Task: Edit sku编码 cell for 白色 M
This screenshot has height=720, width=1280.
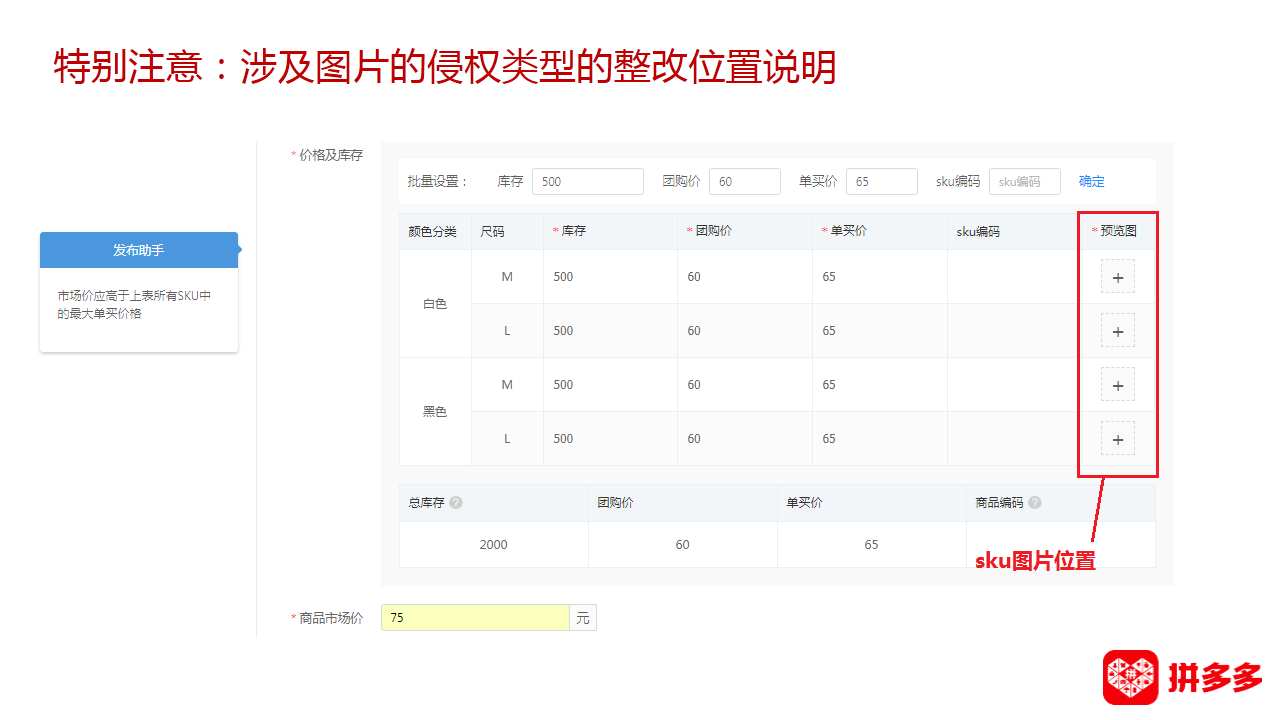Action: point(1013,277)
